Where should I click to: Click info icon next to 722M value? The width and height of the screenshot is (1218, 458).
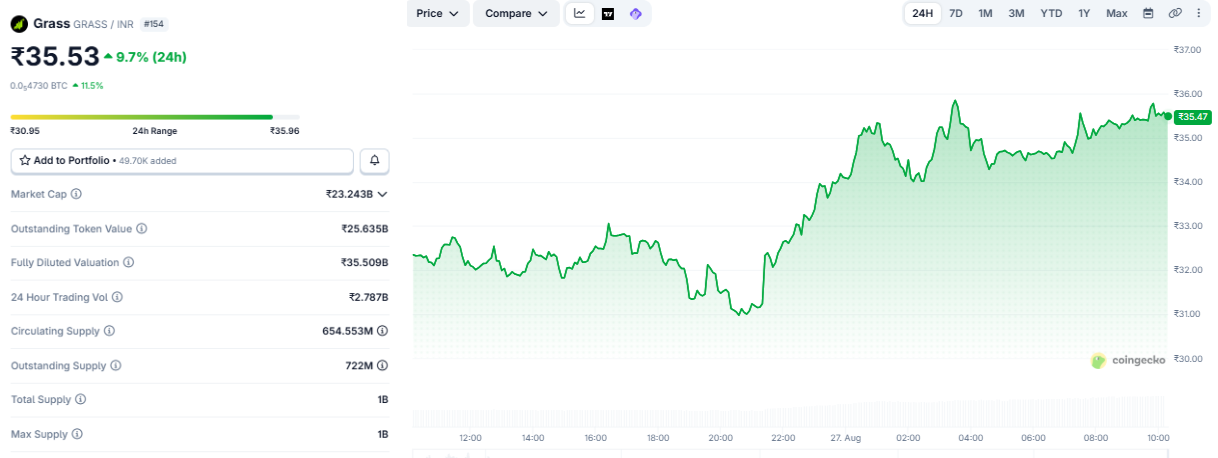(x=382, y=365)
